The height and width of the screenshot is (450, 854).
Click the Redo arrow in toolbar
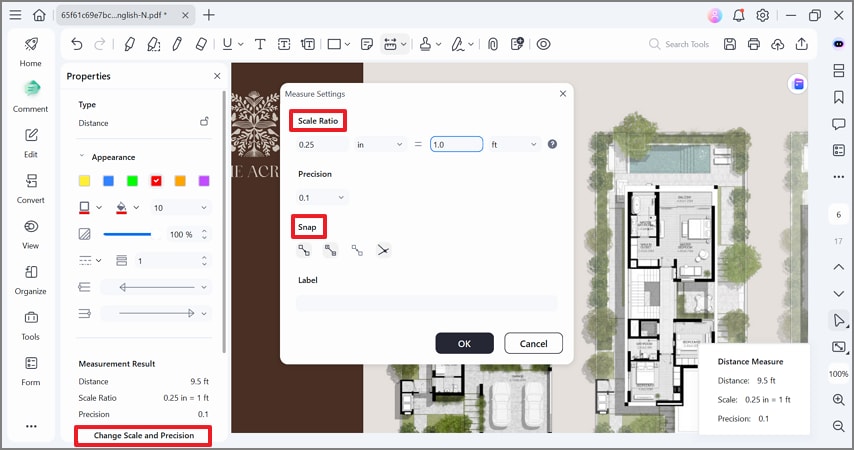100,44
